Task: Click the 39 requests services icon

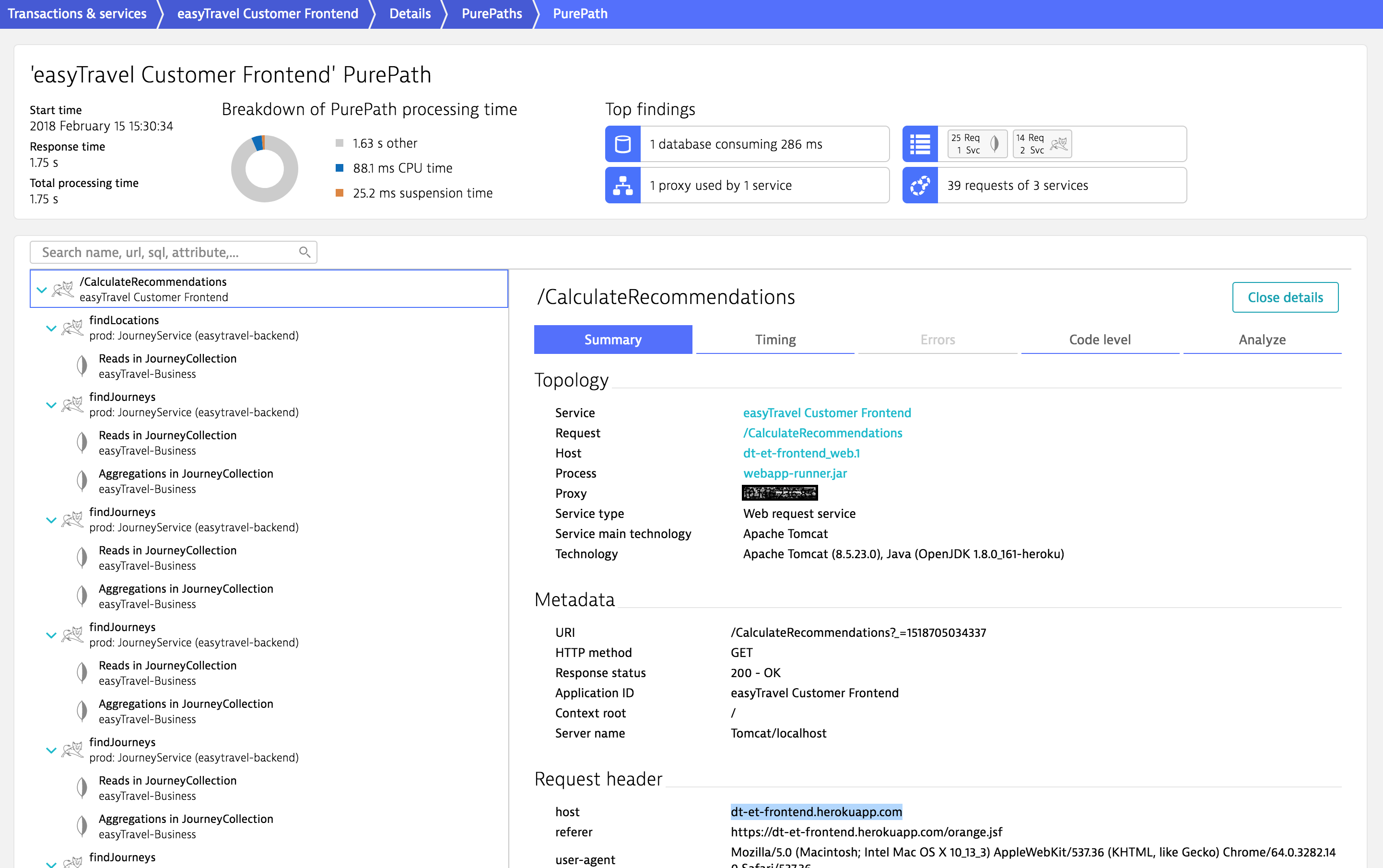Action: click(x=920, y=186)
